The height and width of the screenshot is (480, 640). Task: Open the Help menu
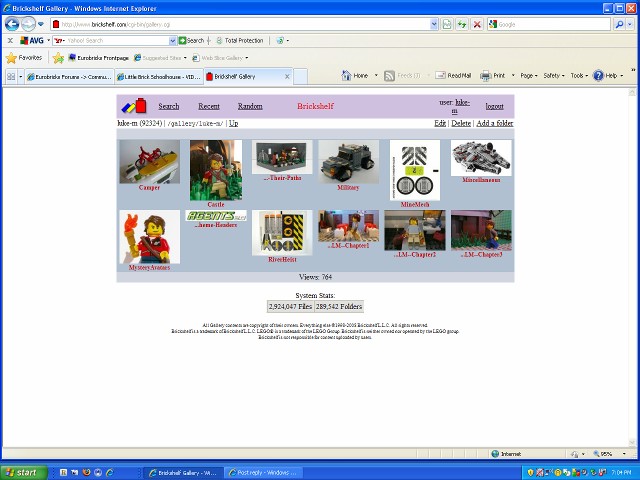(608, 76)
